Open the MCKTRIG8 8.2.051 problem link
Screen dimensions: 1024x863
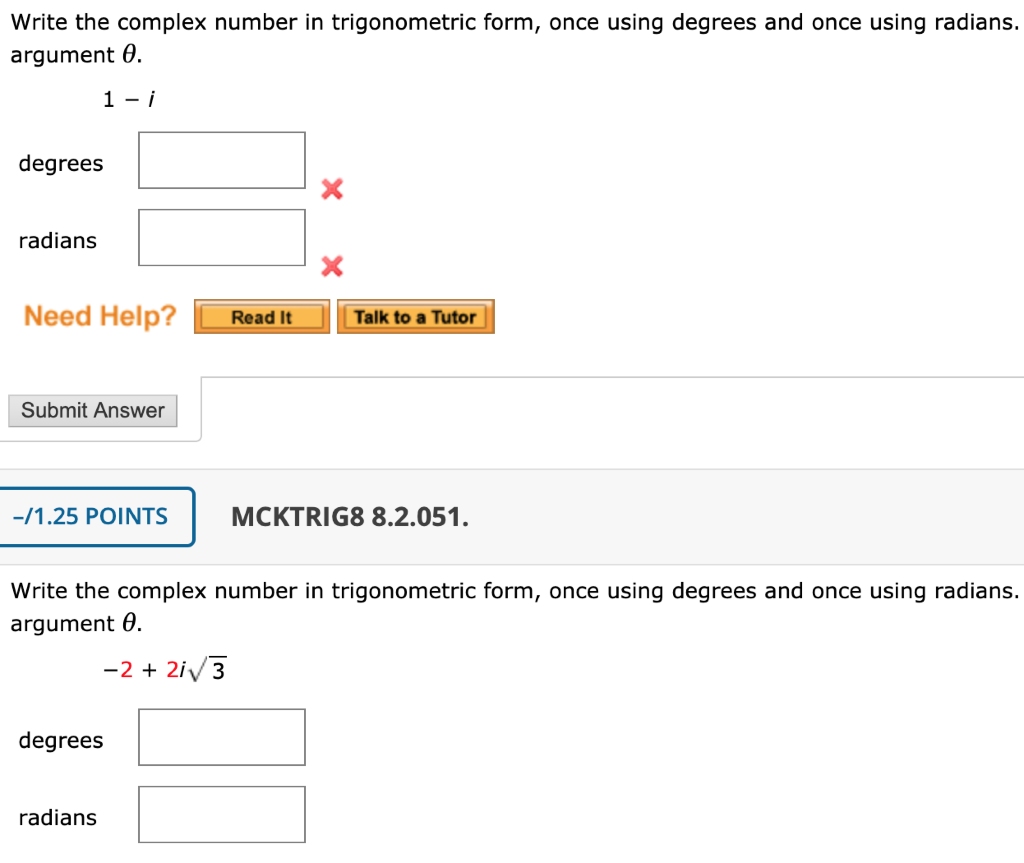point(349,517)
